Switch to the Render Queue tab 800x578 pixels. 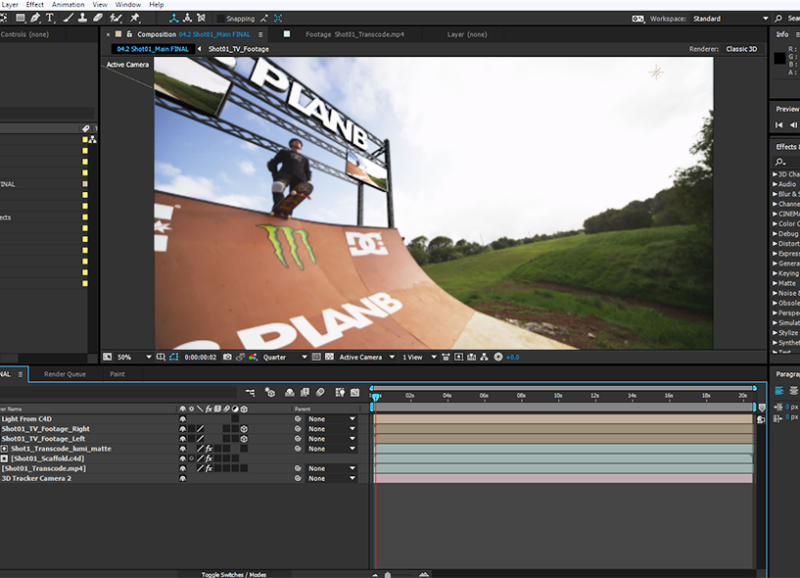point(65,374)
